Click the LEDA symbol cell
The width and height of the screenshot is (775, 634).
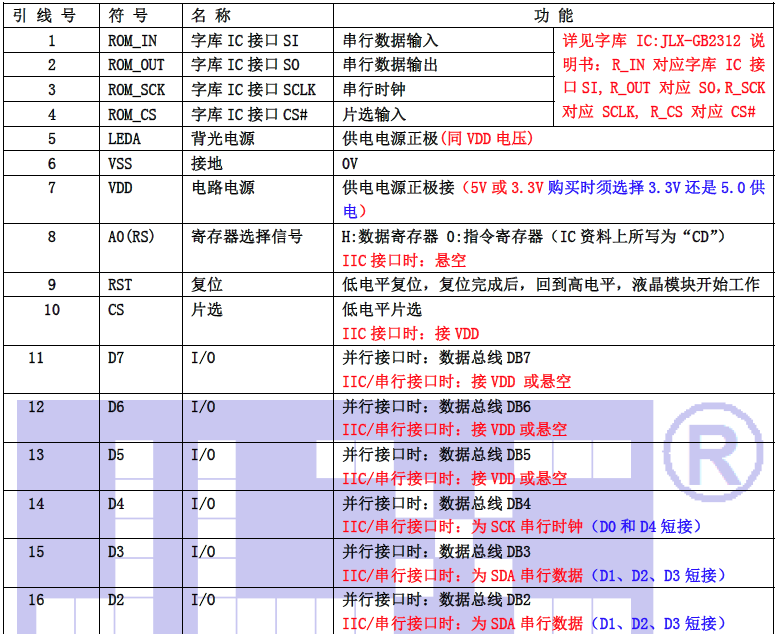(124, 139)
